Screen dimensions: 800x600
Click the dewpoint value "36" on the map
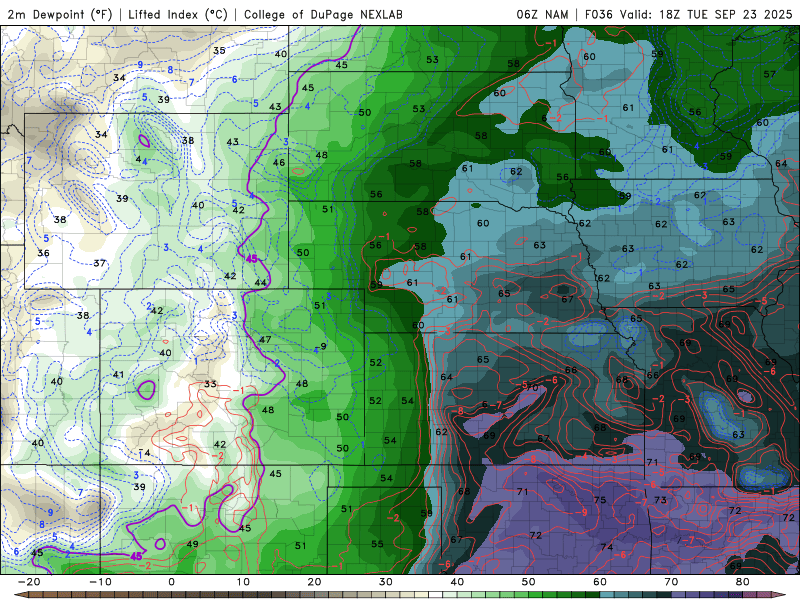[43, 253]
